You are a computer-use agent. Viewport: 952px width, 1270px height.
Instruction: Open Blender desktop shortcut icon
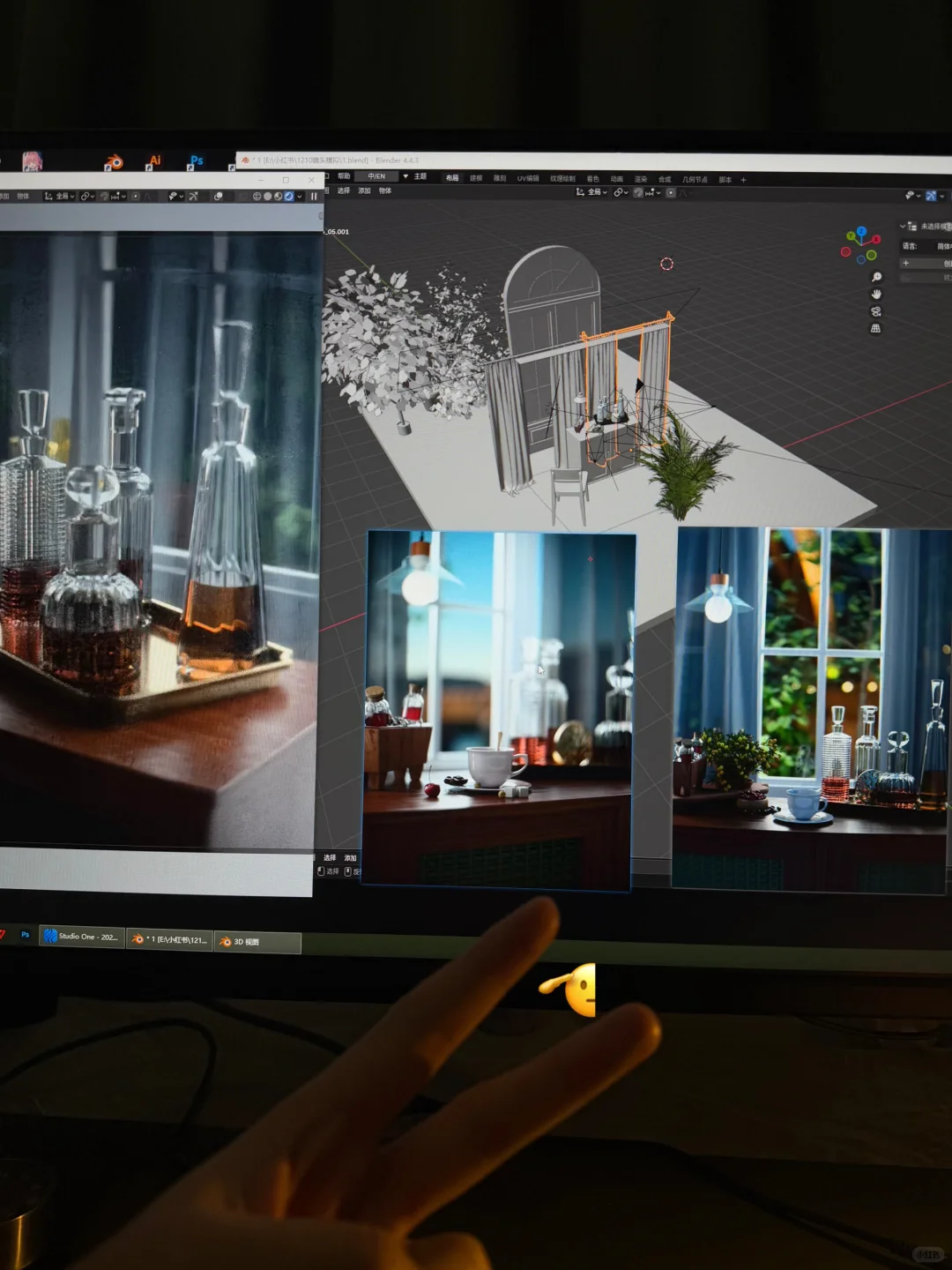point(114,161)
